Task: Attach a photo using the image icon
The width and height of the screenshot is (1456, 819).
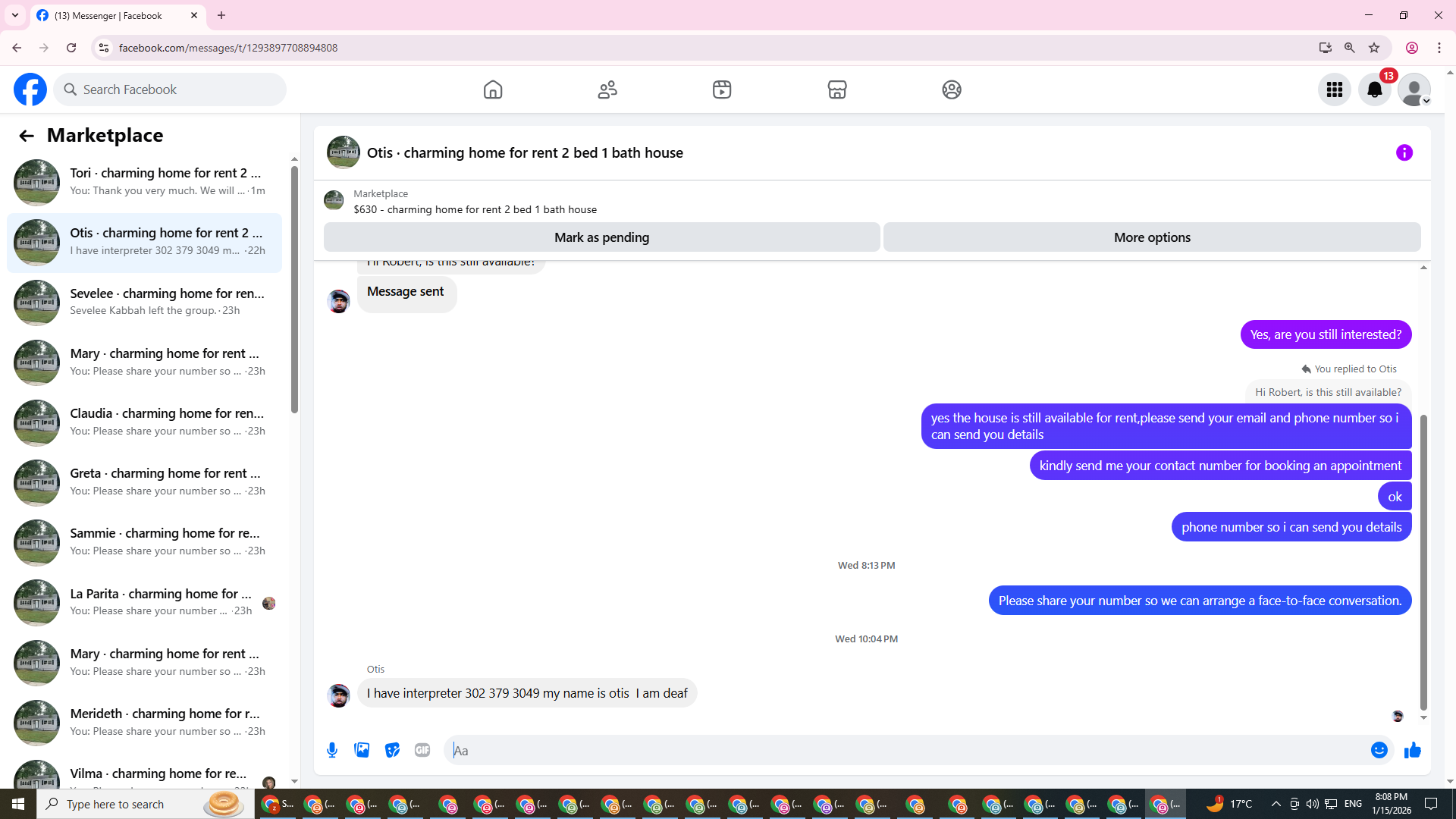Action: [362, 750]
